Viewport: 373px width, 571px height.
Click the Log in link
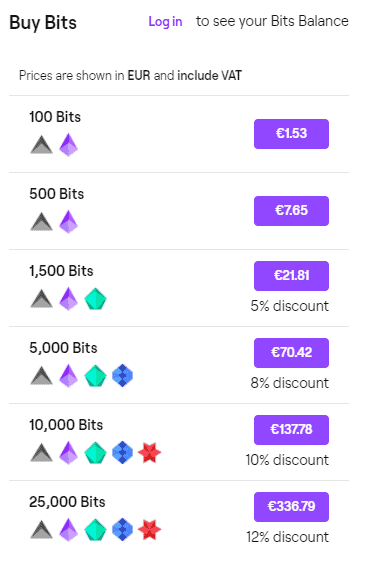(x=165, y=21)
